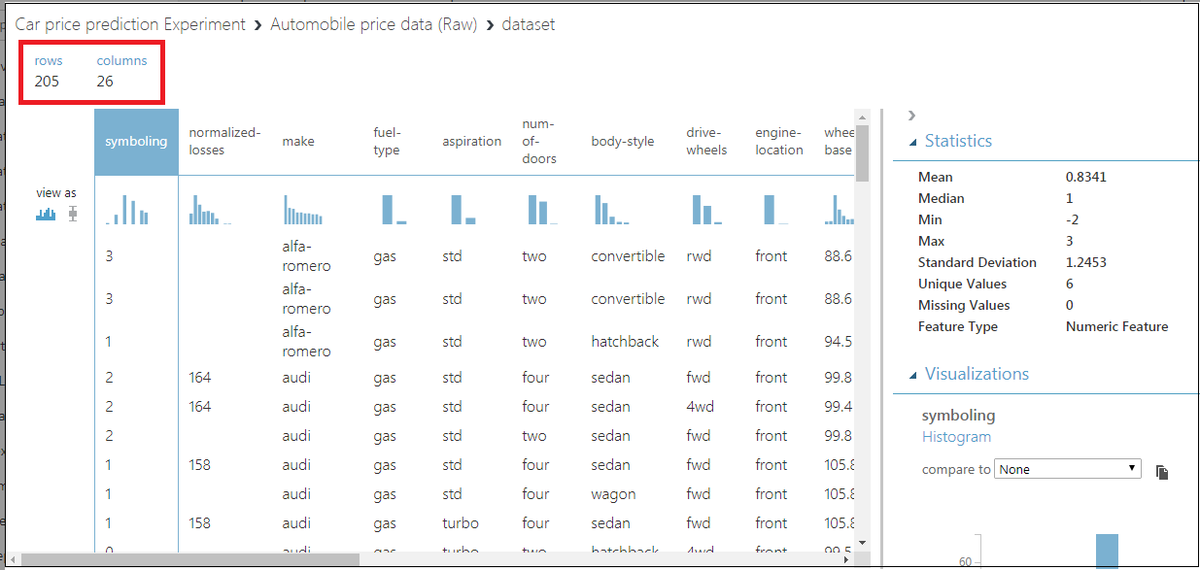
Task: Open the compare to dropdown
Action: tap(1068, 469)
